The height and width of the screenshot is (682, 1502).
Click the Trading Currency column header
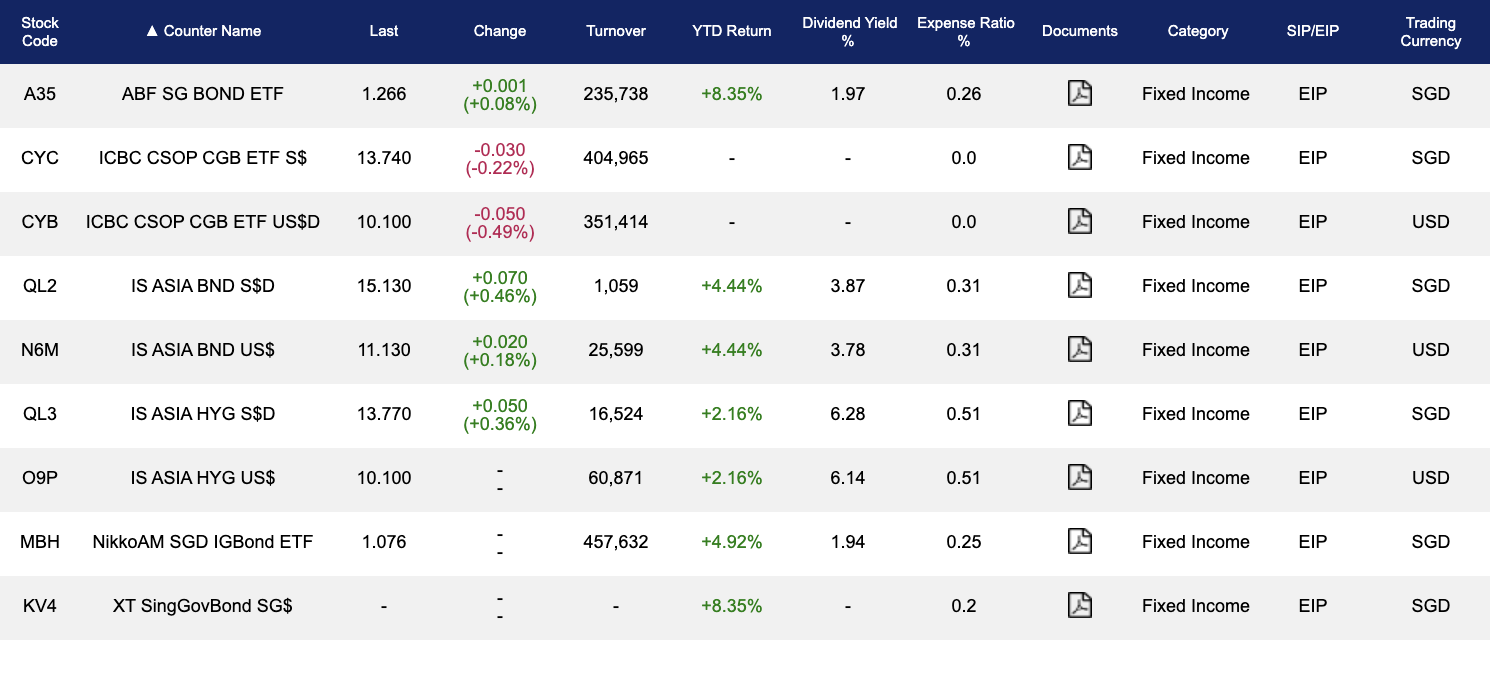[1430, 31]
